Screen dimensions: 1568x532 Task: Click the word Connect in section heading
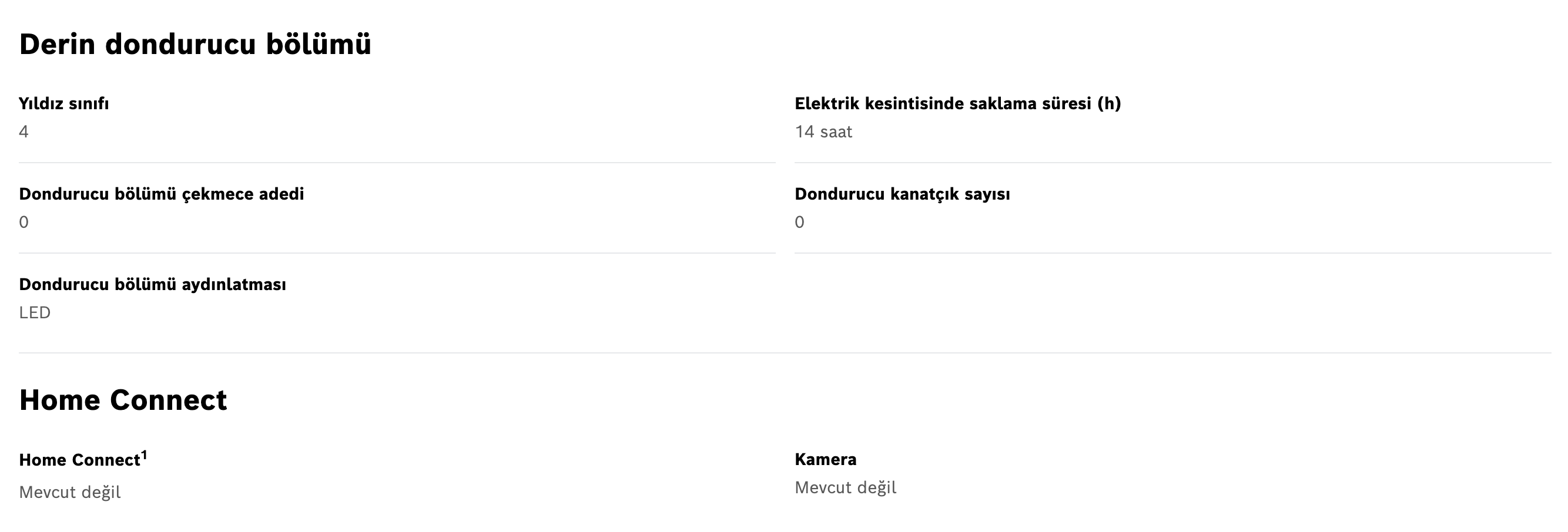[168, 400]
